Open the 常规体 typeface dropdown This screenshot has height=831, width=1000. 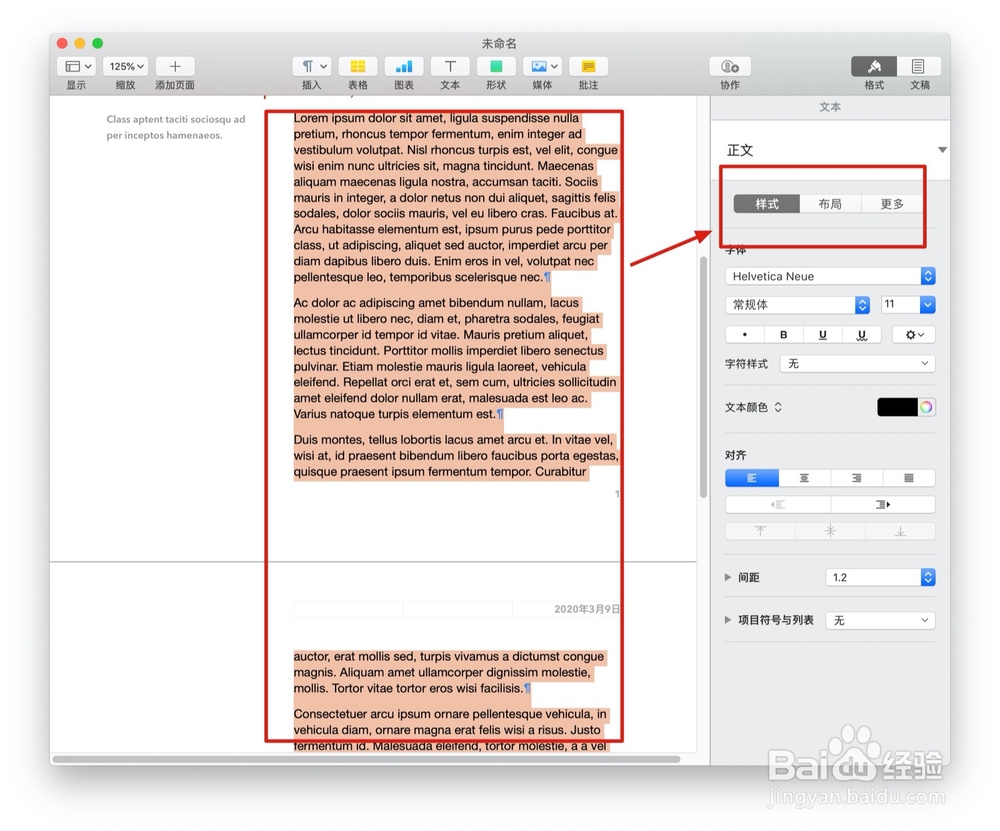797,305
